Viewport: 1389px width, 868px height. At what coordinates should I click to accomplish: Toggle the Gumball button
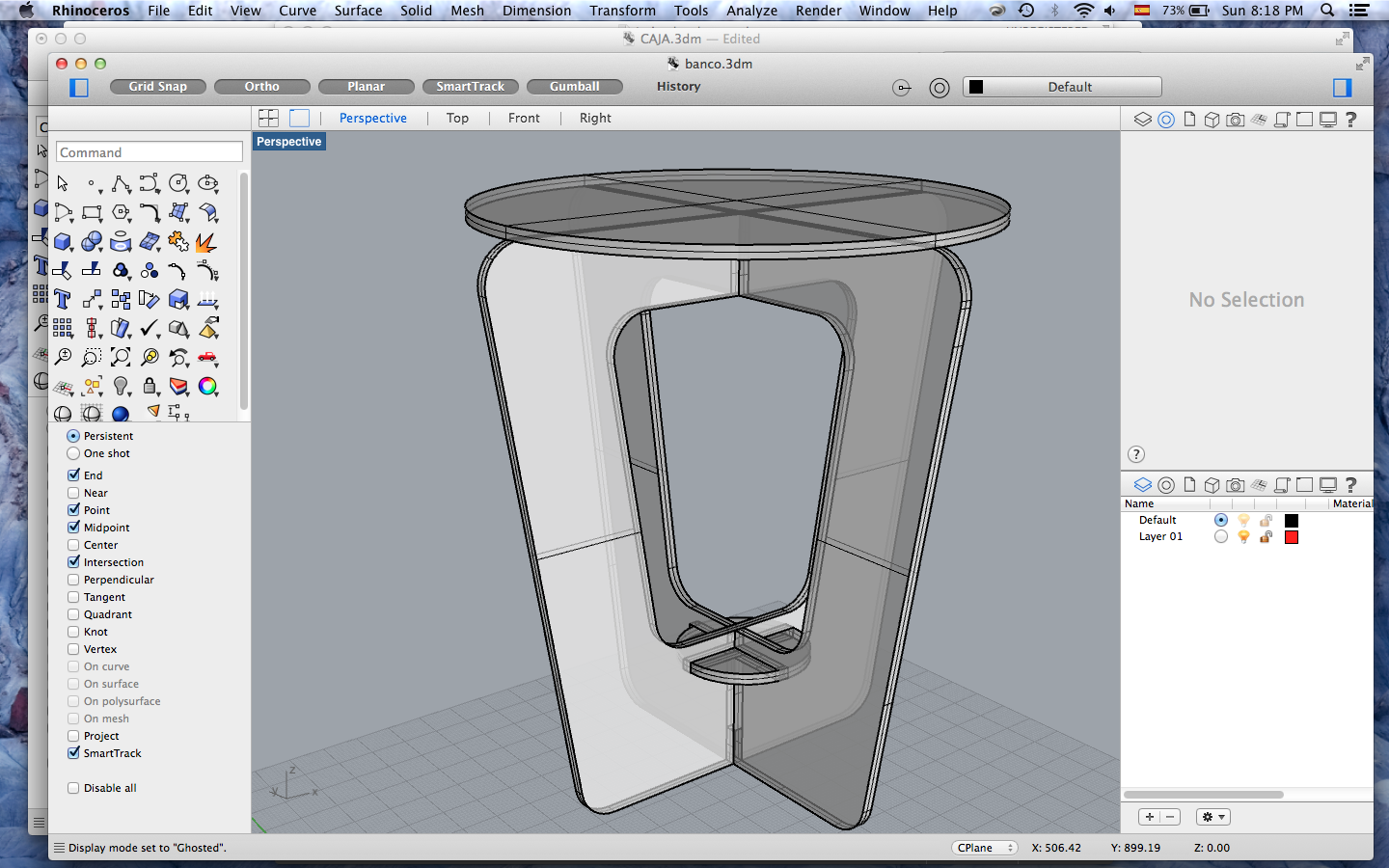[x=574, y=87]
